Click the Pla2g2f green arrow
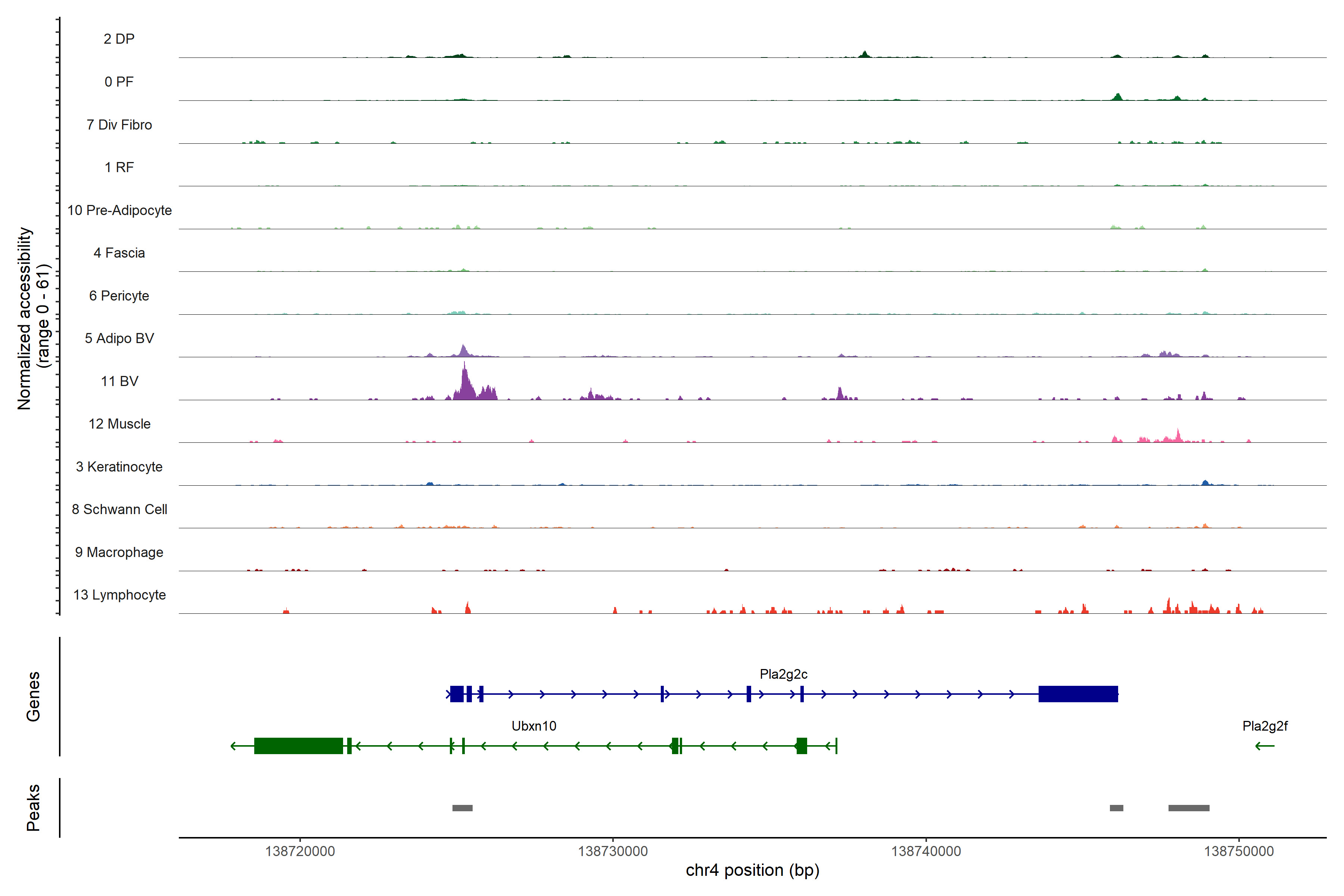 (x=1264, y=746)
